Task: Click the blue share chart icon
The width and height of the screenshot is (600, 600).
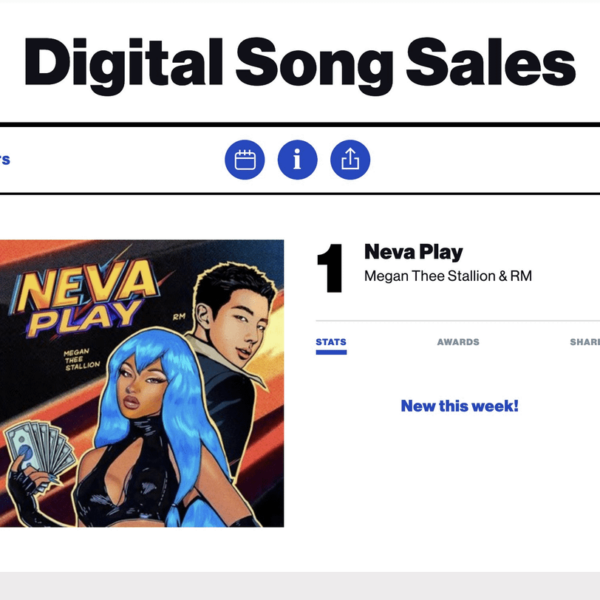Action: (350, 160)
